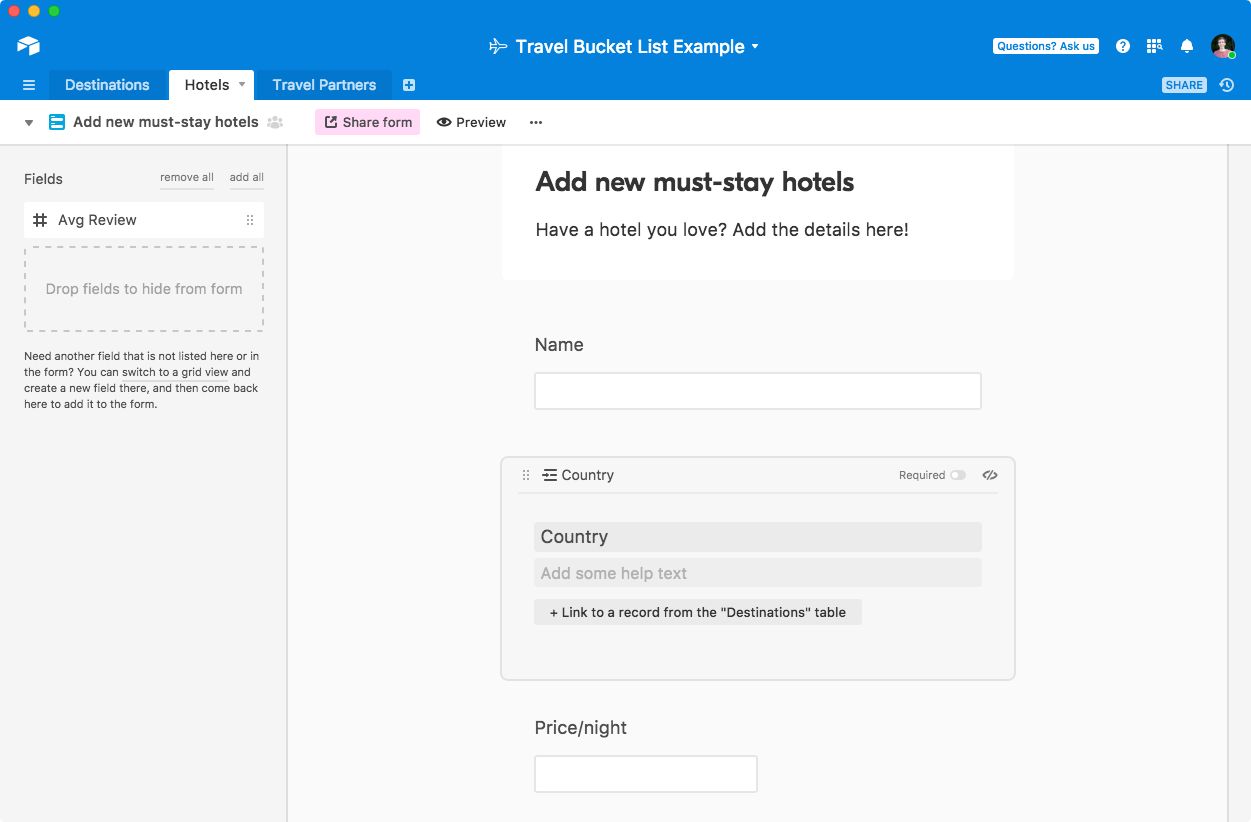Toggle Required switch for Country field

(958, 475)
